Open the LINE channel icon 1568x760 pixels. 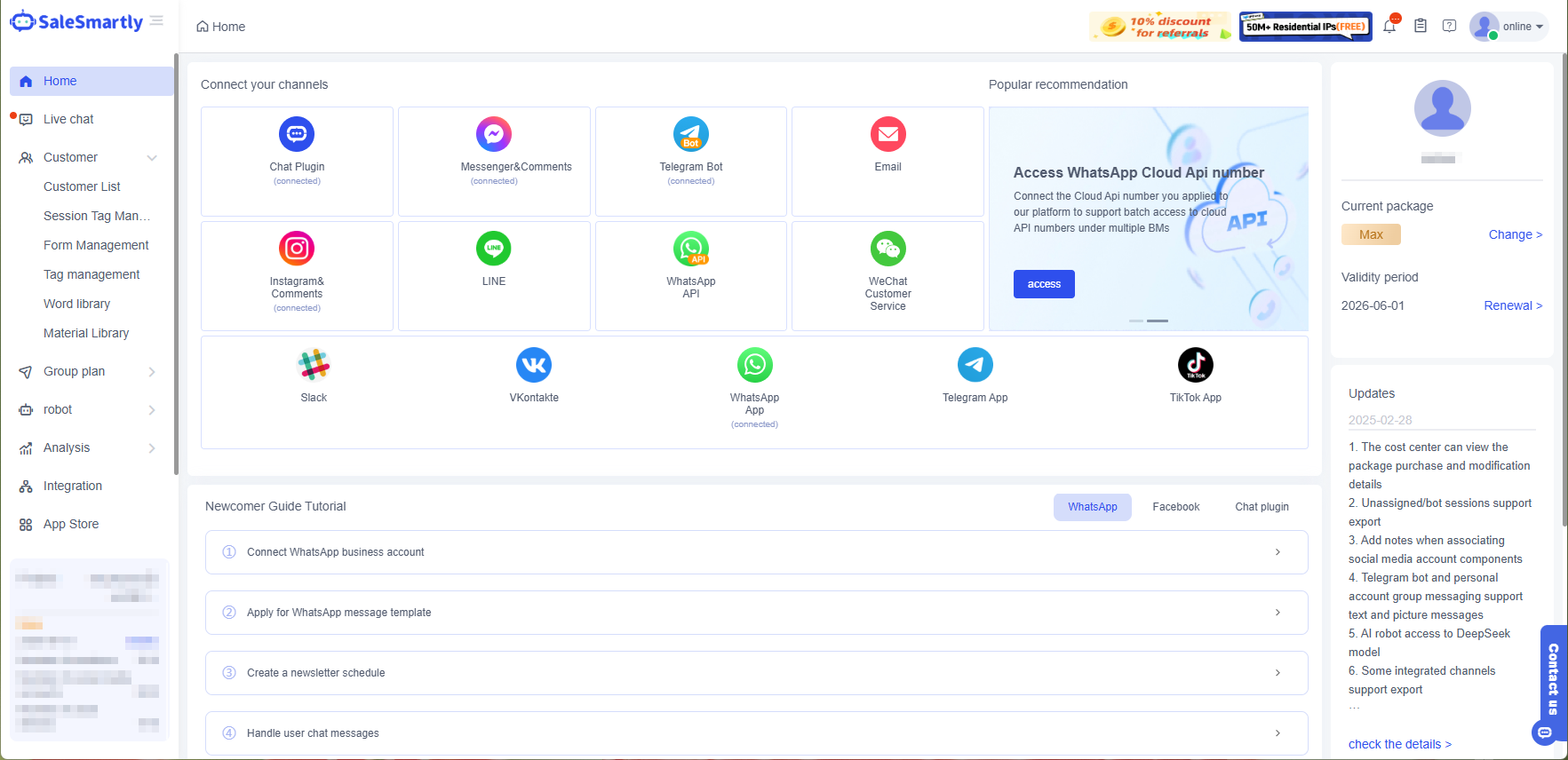494,249
